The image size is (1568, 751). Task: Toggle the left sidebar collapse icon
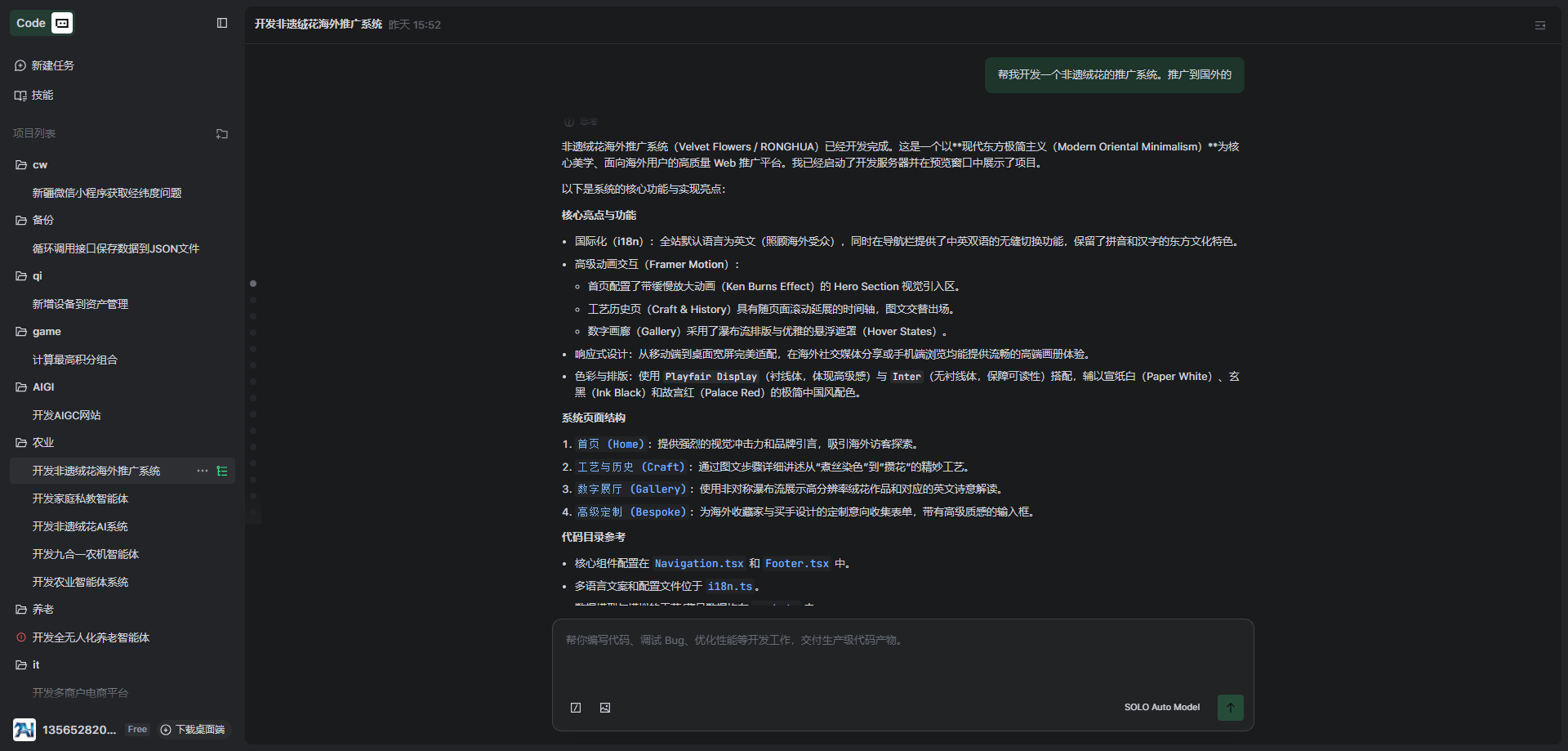(x=222, y=23)
